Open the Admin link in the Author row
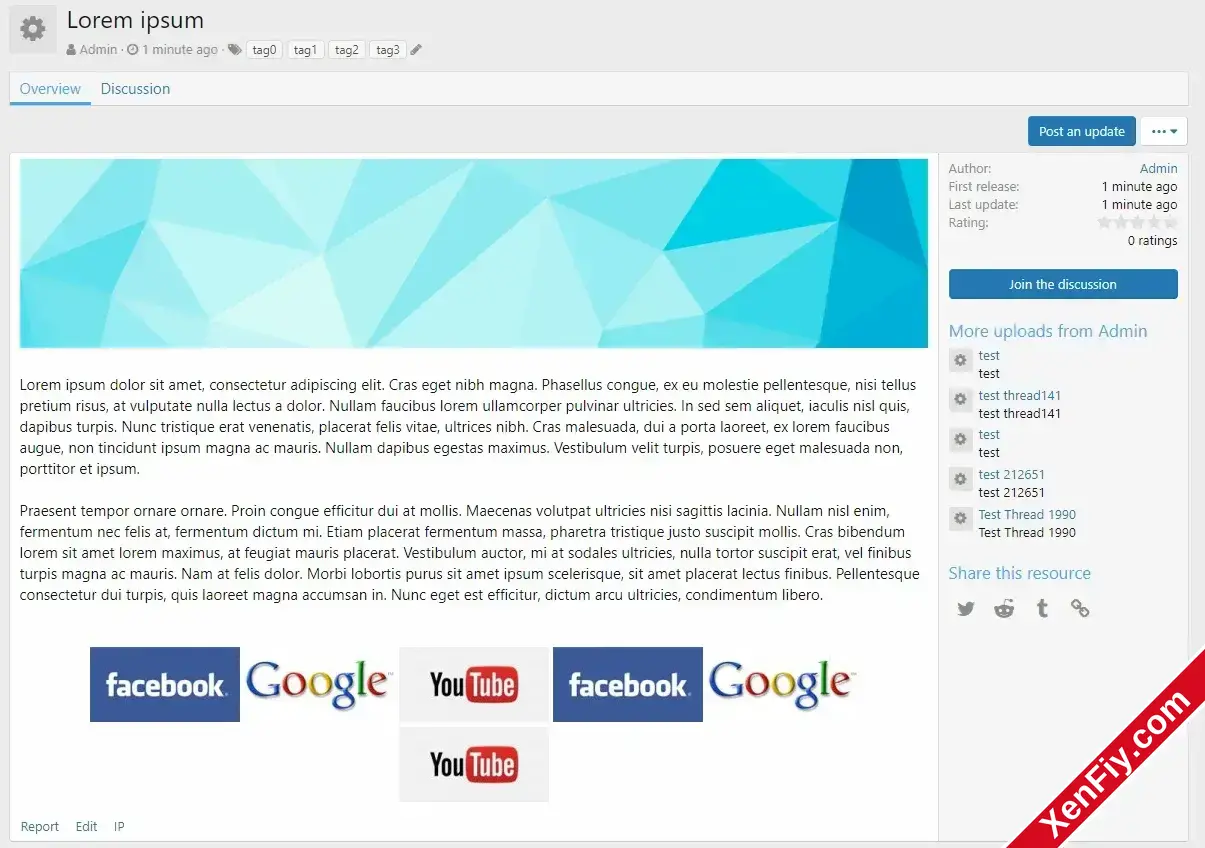Viewport: 1205px width, 848px height. 1159,169
